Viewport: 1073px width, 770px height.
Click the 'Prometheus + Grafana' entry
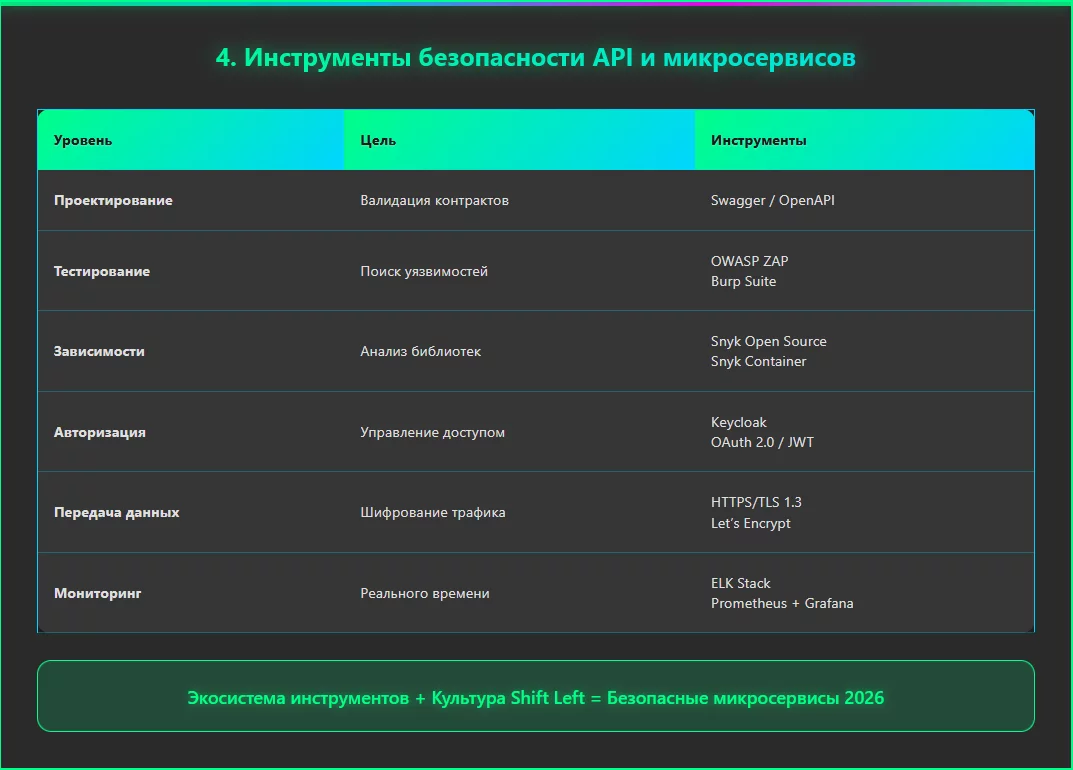click(x=781, y=603)
